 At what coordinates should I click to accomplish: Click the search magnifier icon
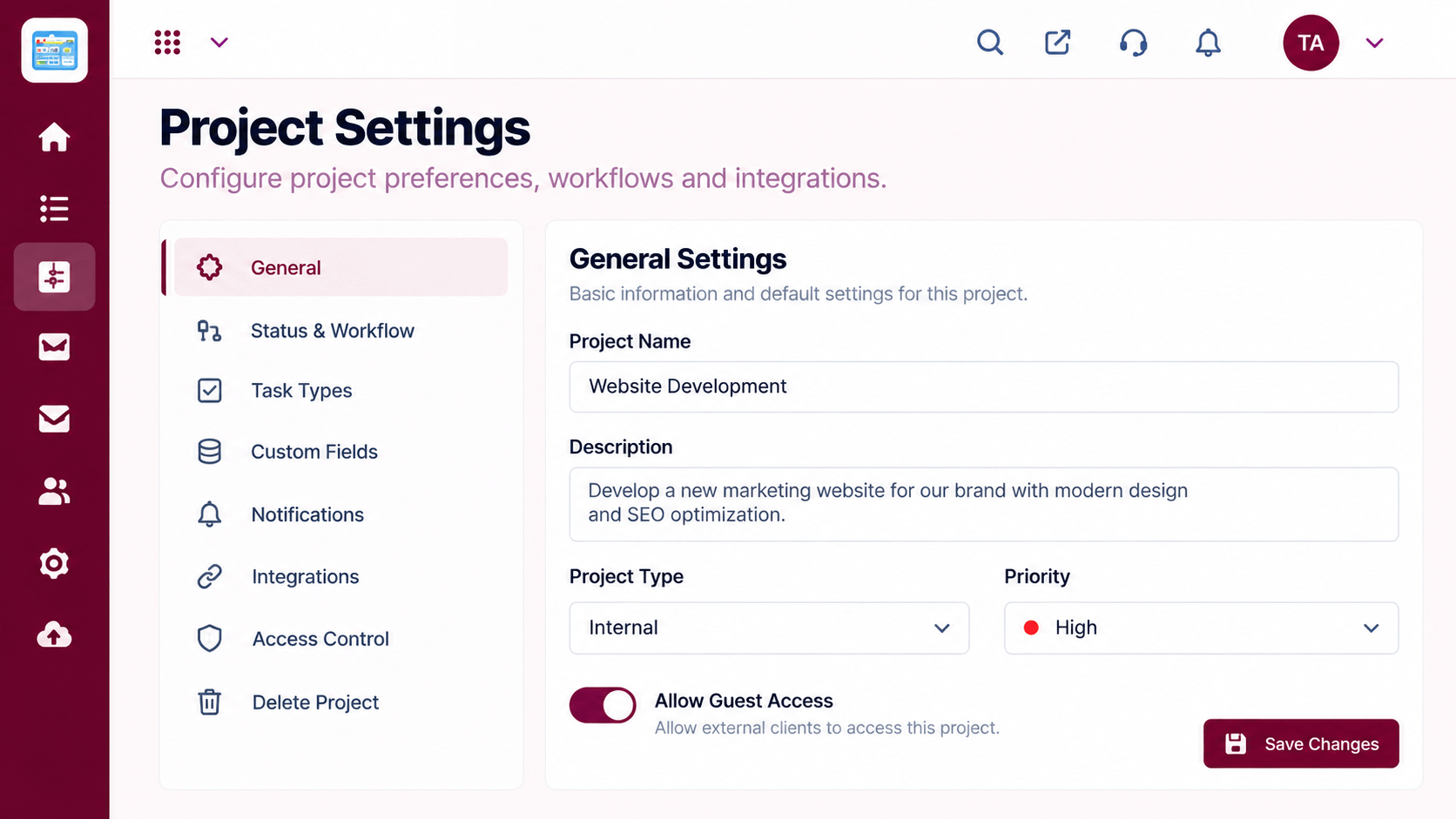click(x=990, y=43)
